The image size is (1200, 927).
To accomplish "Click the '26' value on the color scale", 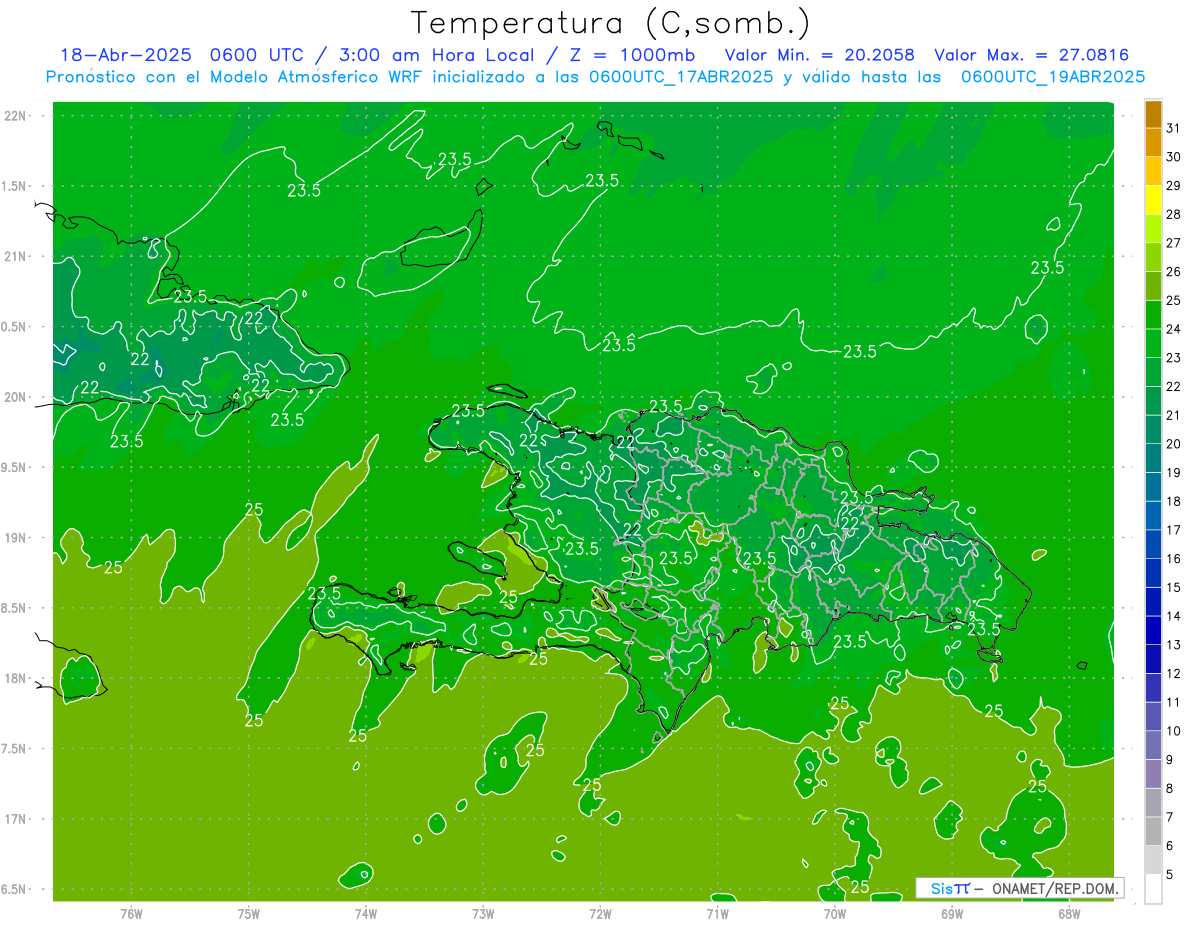I will click(x=1174, y=271).
